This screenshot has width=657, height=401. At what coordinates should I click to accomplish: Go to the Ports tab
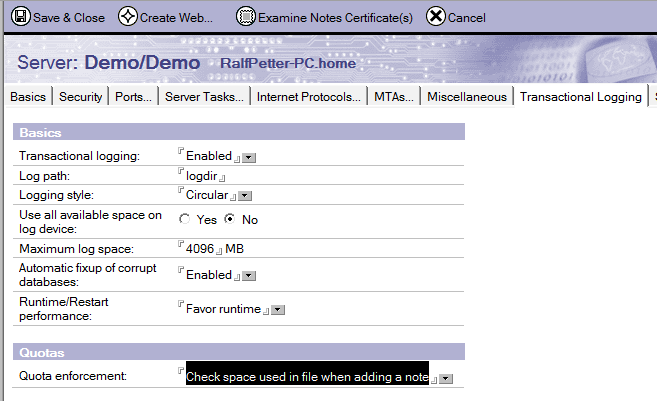click(x=133, y=97)
